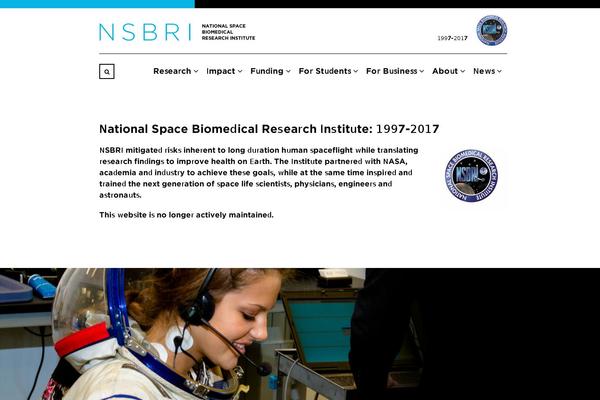Image resolution: width=600 pixels, height=400 pixels.
Task: Click the text 'This website is no longer actively maintained.'
Action: (x=186, y=215)
